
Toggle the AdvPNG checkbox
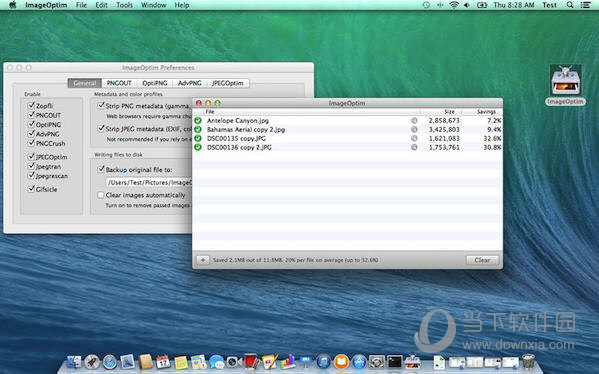coord(31,134)
